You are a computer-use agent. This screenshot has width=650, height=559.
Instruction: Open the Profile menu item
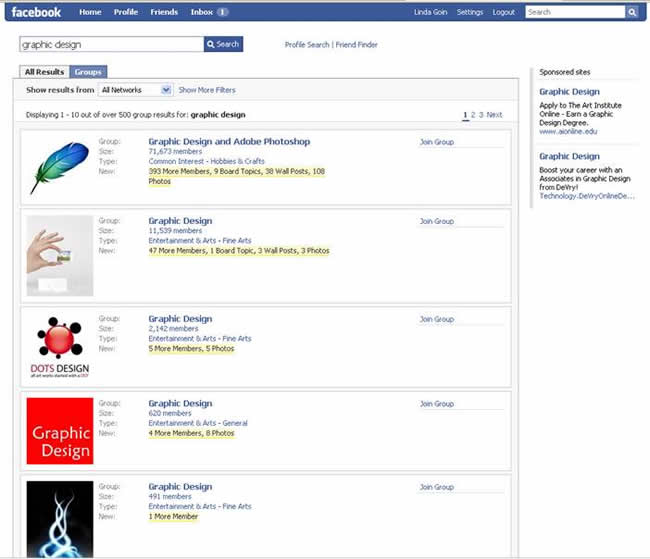point(126,12)
